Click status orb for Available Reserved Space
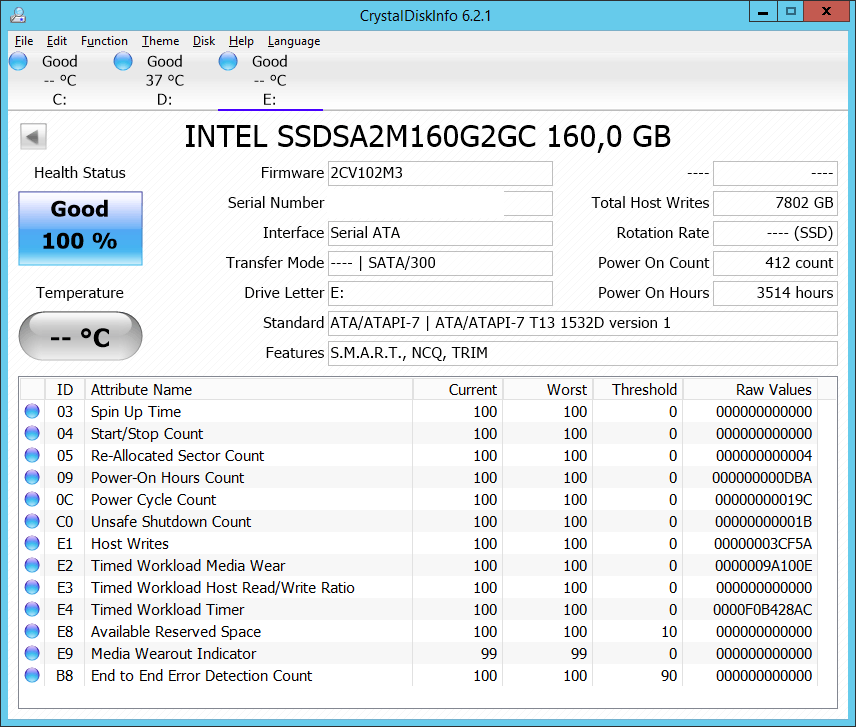Screen dimensions: 856x727 click(32, 632)
